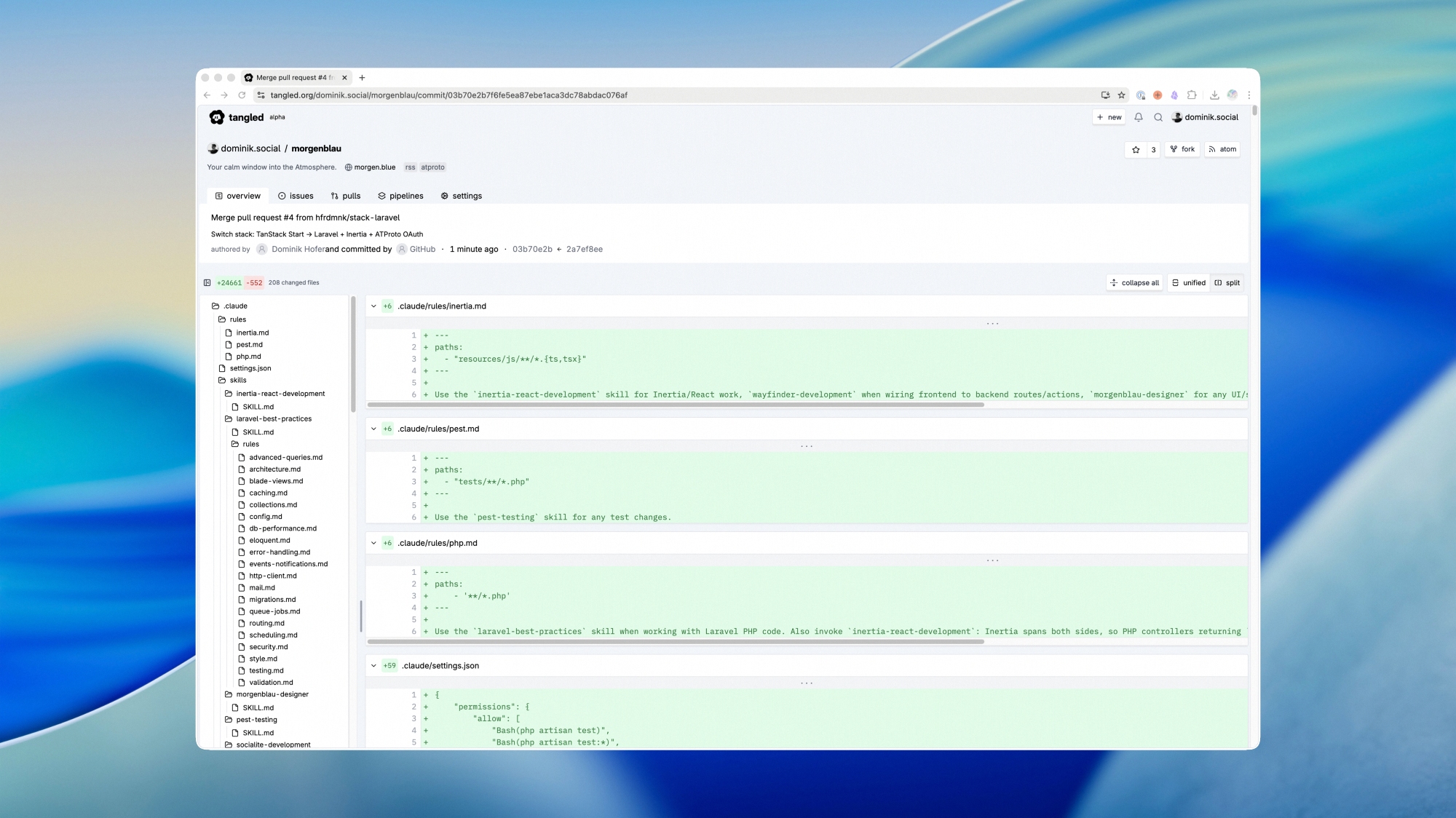Screen dimensions: 1456x818
Task: Open browser profile avatar
Action: click(x=1232, y=95)
